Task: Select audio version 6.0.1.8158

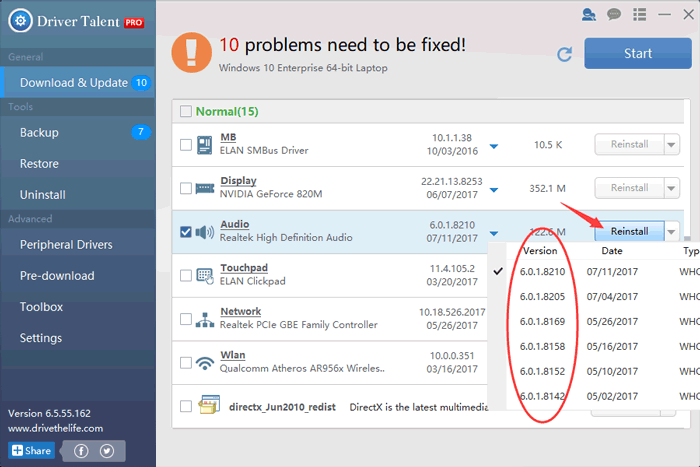Action: pyautogui.click(x=542, y=346)
